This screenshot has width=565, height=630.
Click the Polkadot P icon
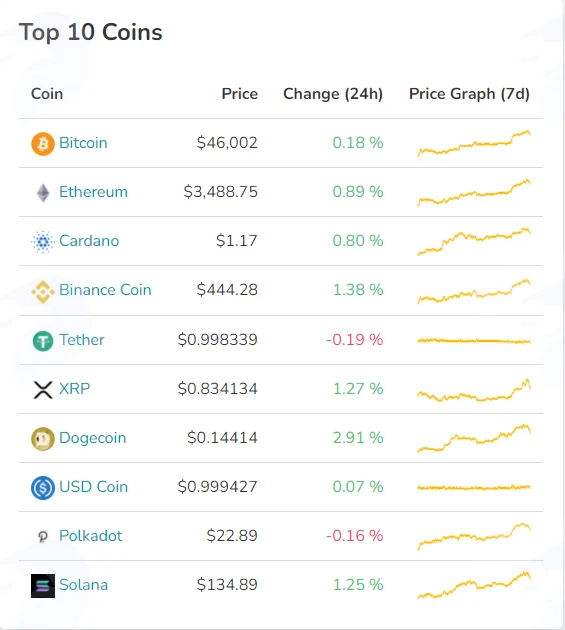43,536
